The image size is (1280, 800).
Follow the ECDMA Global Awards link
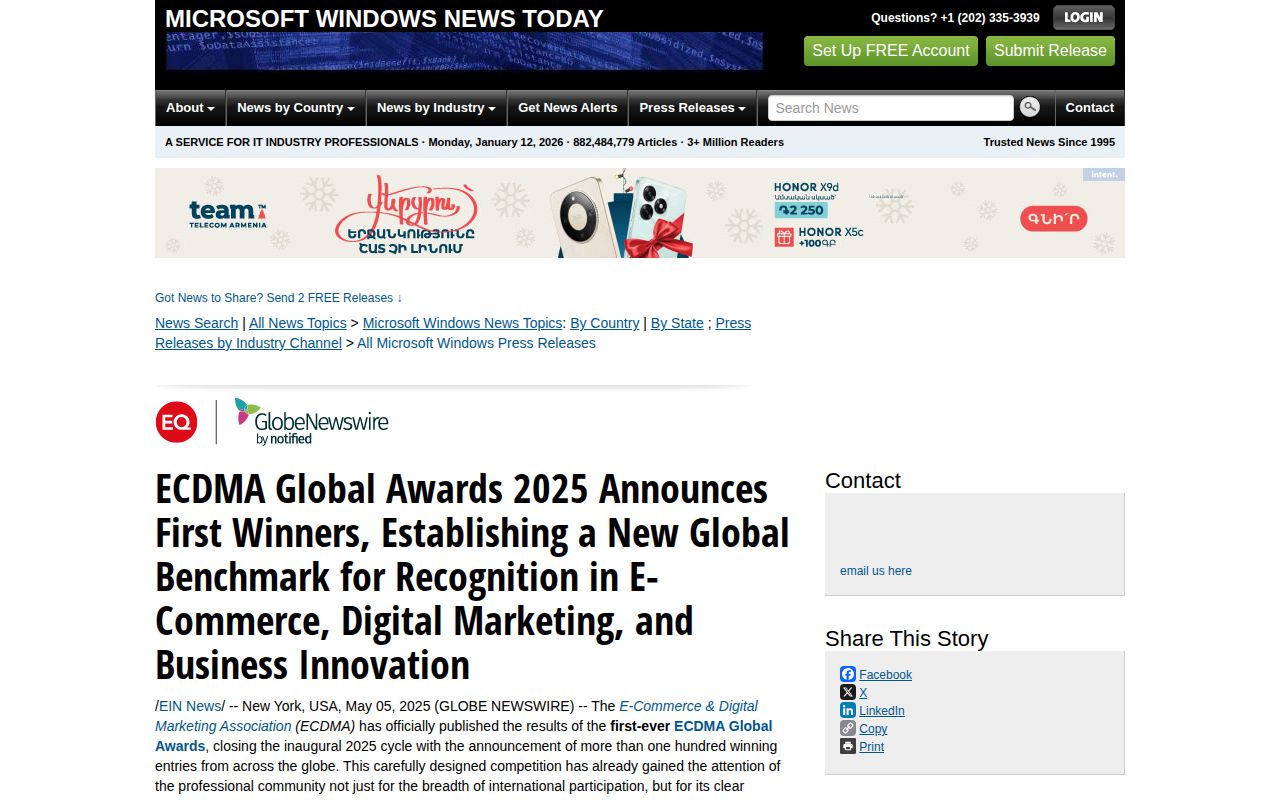pos(722,726)
